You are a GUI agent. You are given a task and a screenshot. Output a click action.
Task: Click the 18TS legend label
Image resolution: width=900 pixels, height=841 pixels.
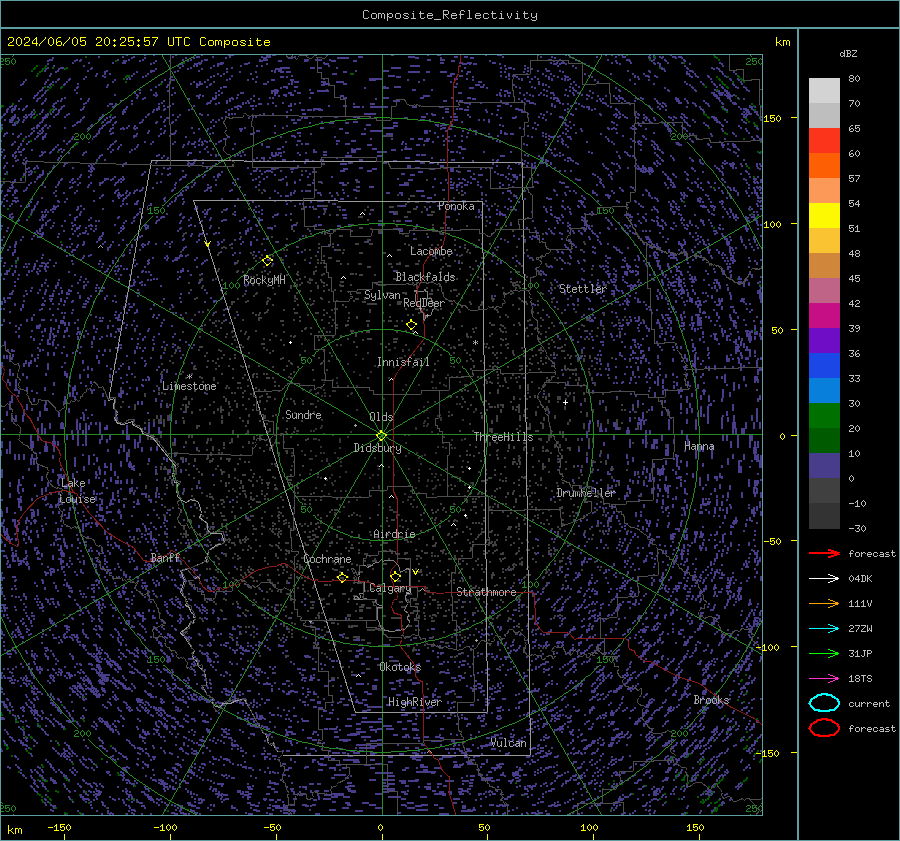(860, 679)
